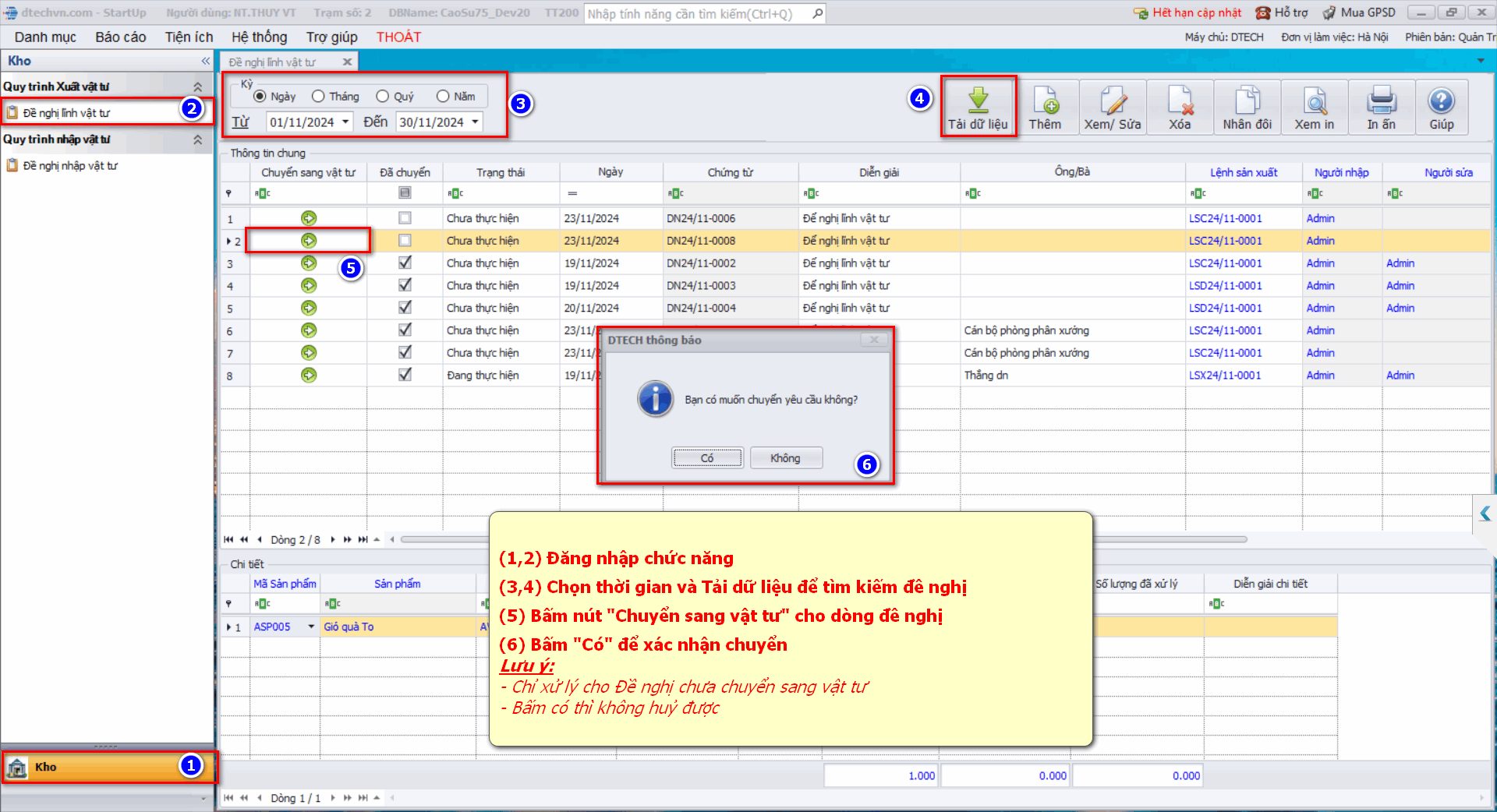Click the Xóa delete icon
Screen dimensions: 1497x812
point(1180,101)
